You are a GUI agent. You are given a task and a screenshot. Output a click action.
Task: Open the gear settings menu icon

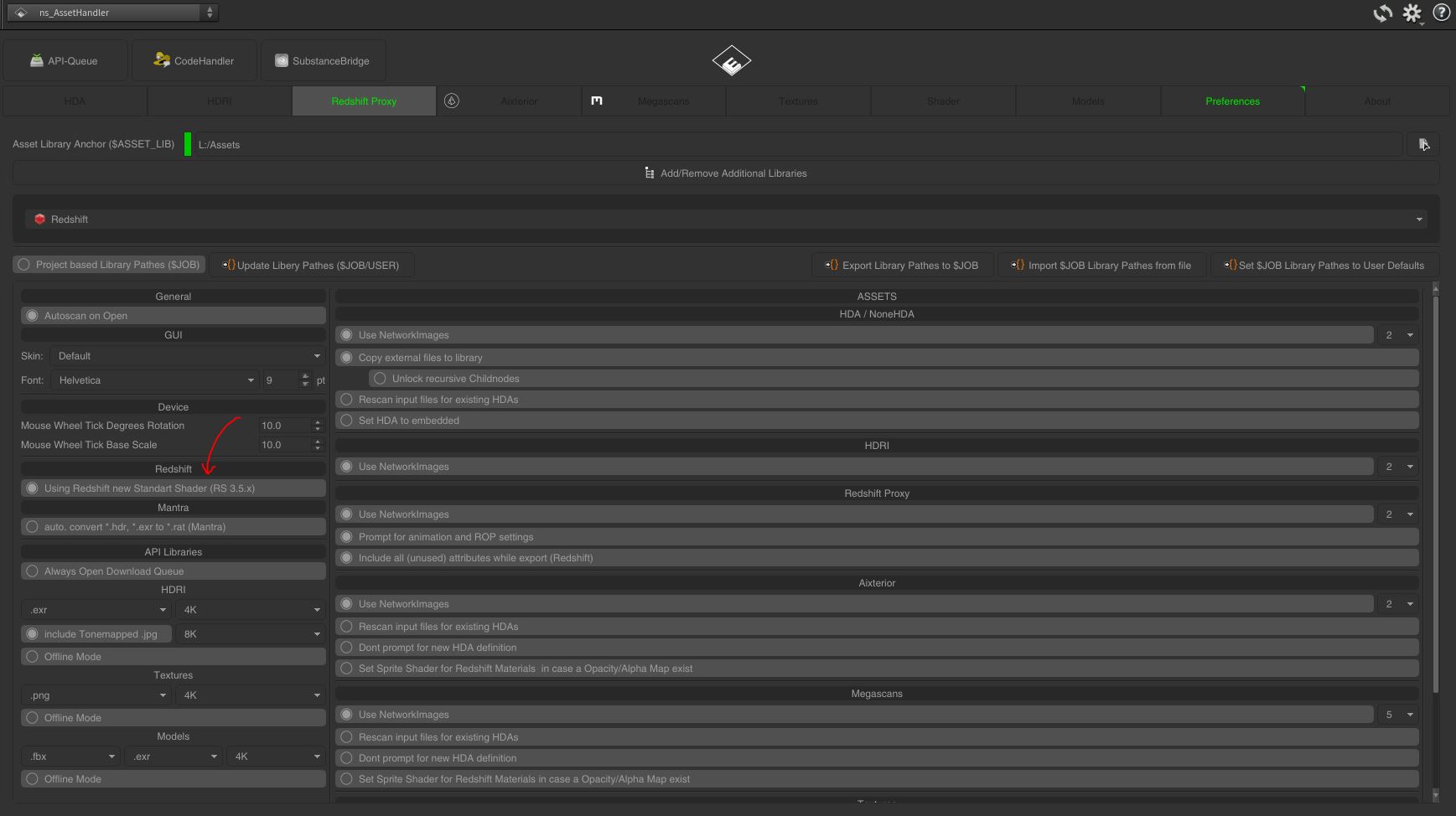1412,13
